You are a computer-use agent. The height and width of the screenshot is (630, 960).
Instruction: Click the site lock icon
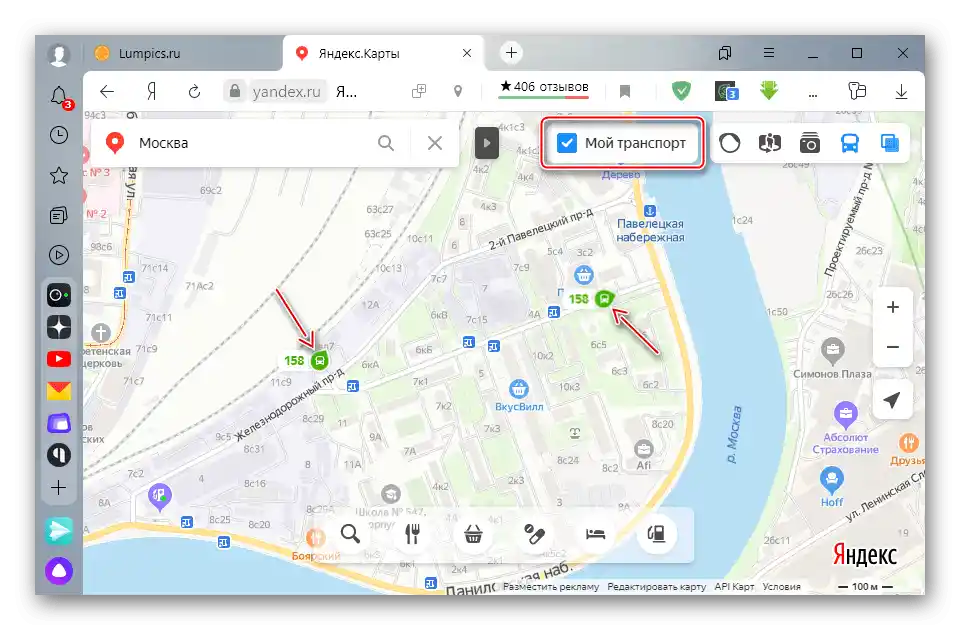pyautogui.click(x=234, y=92)
